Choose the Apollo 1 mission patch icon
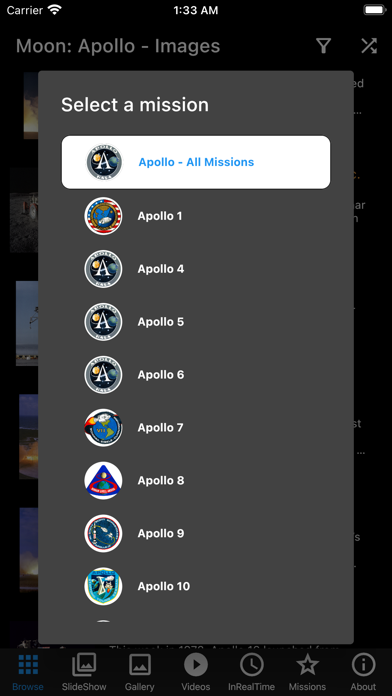Viewport: 392px width, 696px height. coord(103,216)
